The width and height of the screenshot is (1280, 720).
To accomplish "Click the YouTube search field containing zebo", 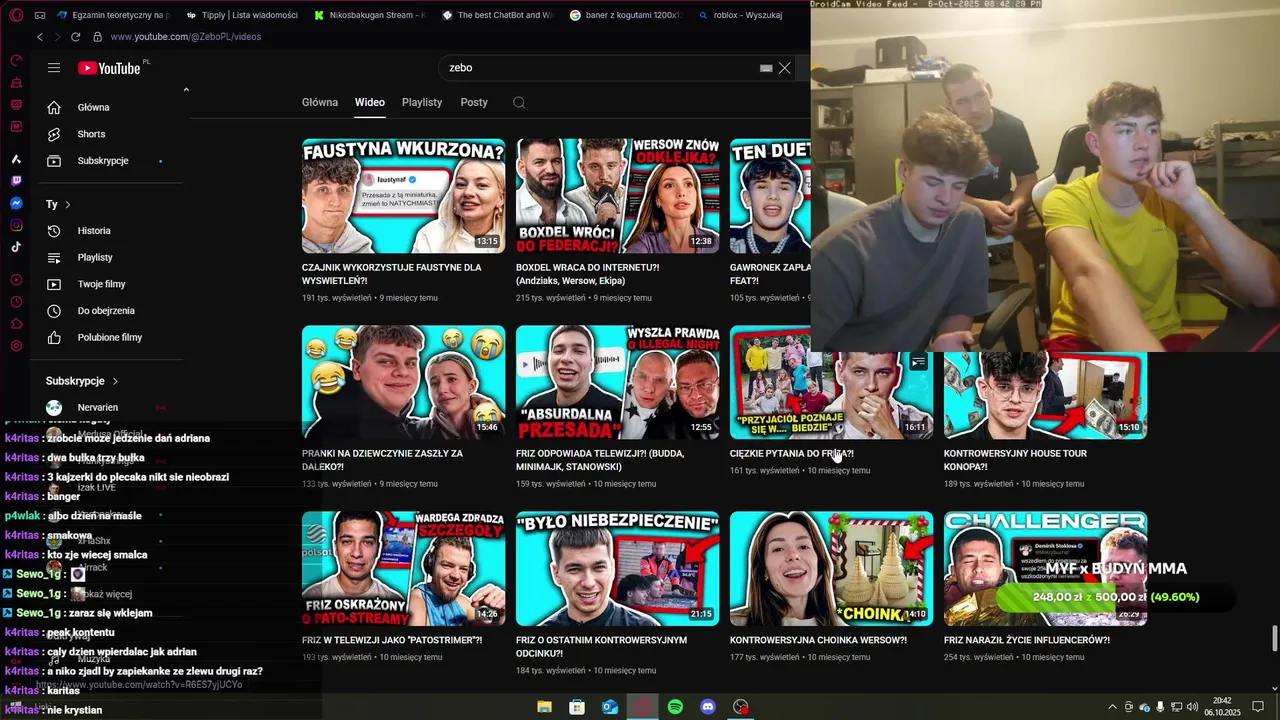I will 600,68.
